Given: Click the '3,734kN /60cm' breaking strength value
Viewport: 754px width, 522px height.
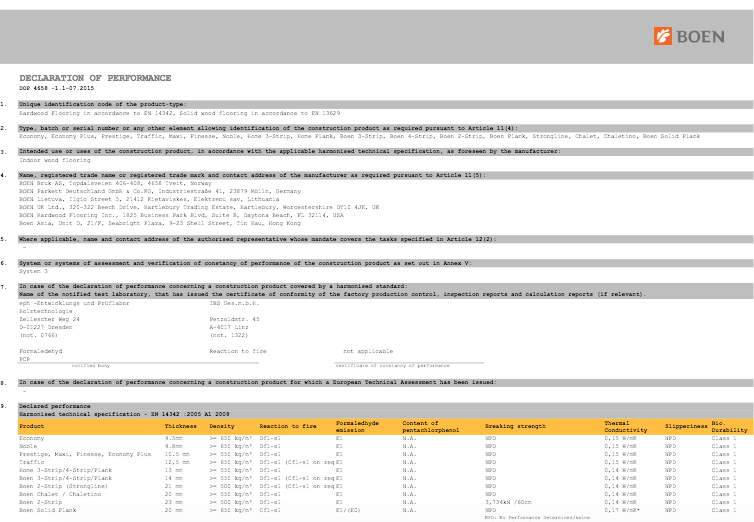Looking at the screenshot, I should pos(509,502).
